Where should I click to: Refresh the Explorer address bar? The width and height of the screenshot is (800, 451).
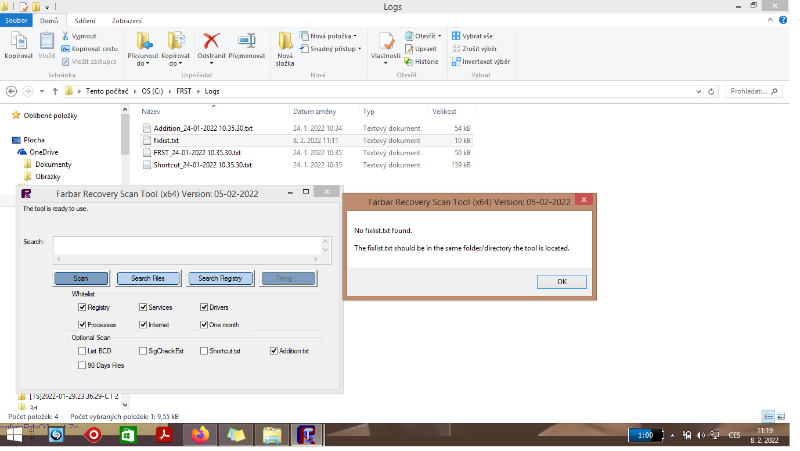[x=711, y=92]
